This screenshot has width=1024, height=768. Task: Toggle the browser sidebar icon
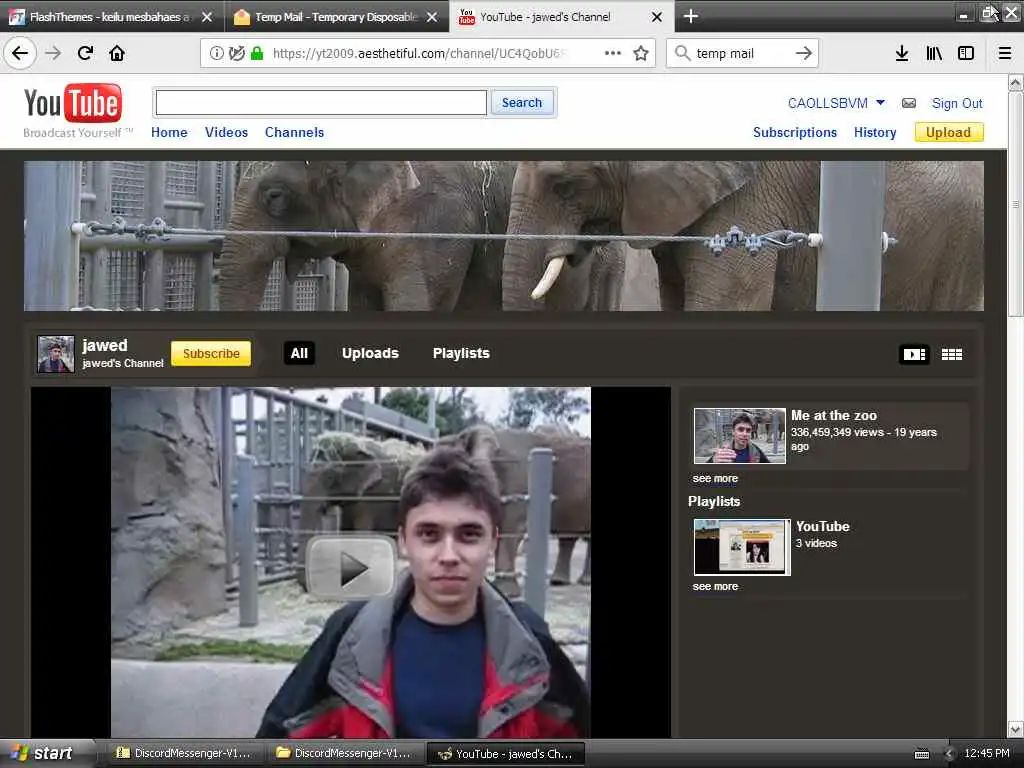point(966,53)
